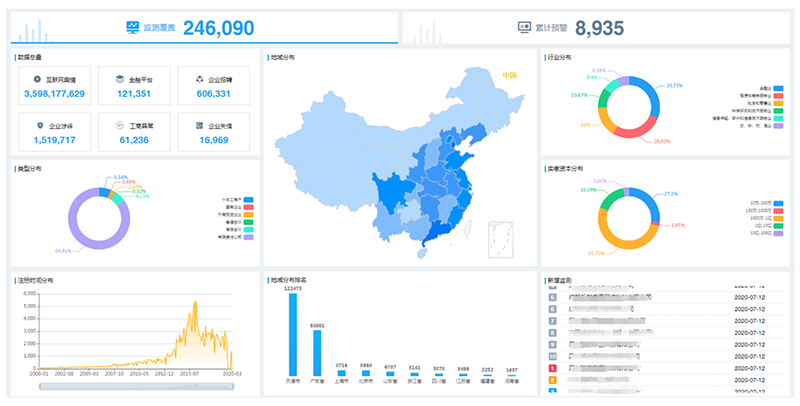
Task: Click the monitor icon beside 监测覆盖
Action: click(x=133, y=27)
